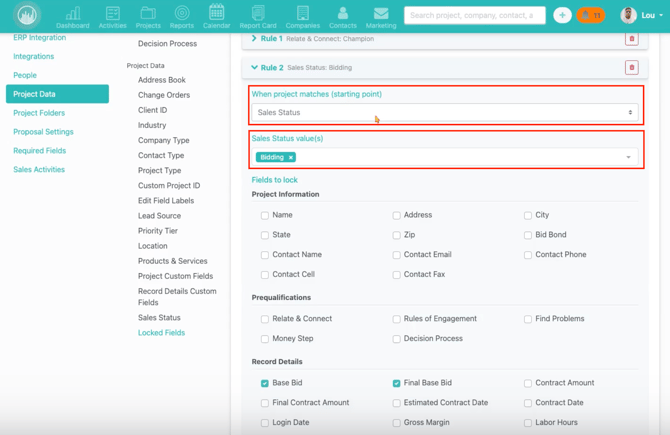Screen dimensions: 670x435
Task: Remove the Bidding tag value
Action: tap(291, 157)
